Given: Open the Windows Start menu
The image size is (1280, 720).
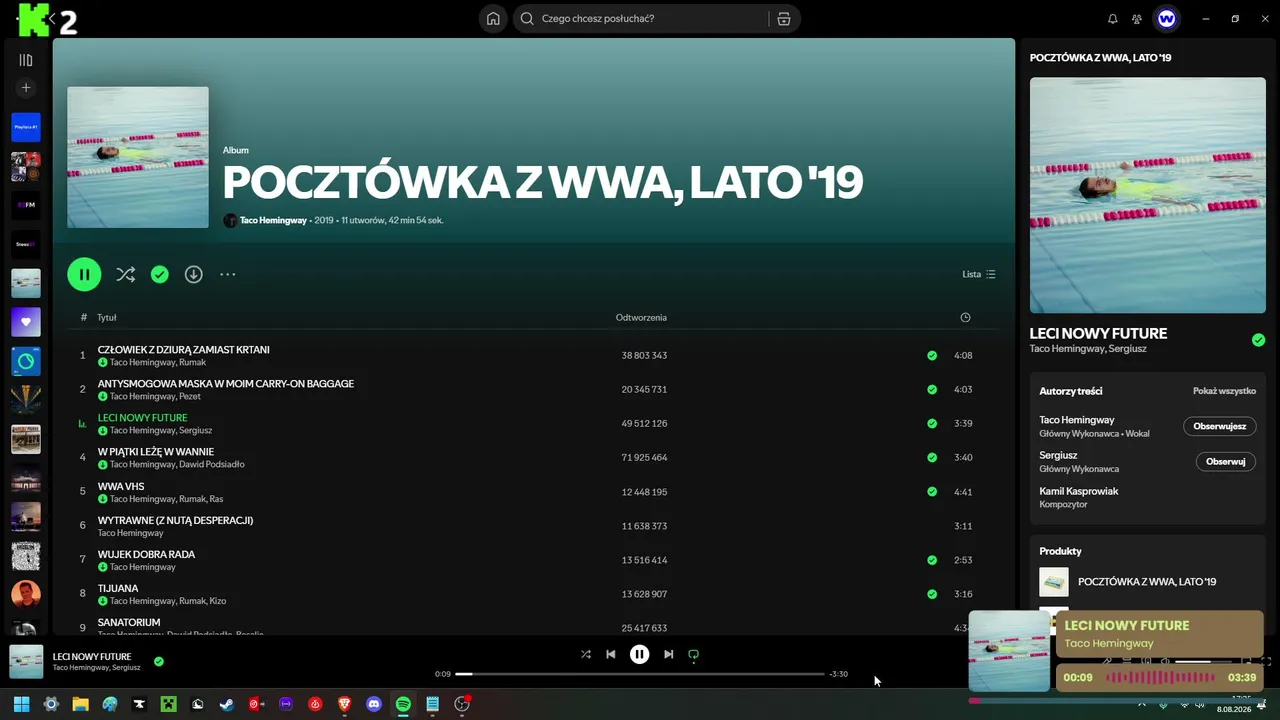Looking at the screenshot, I should coord(21,704).
